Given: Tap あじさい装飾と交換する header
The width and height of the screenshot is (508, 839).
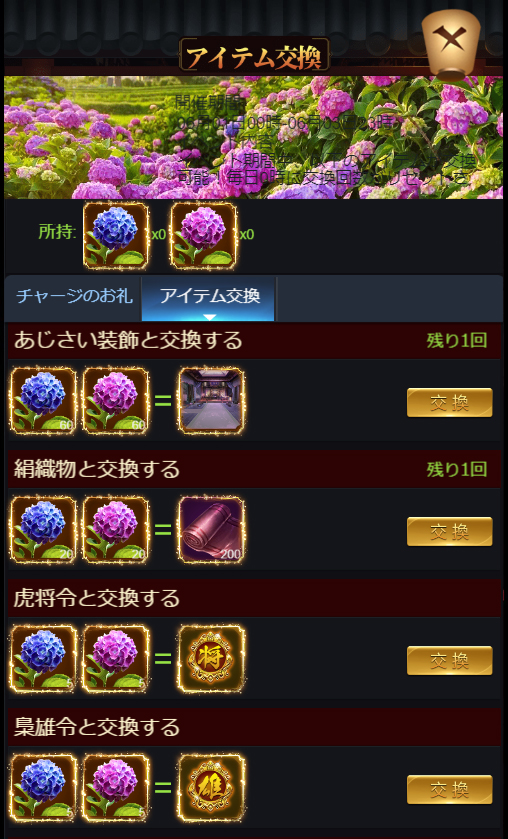Looking at the screenshot, I should click(x=128, y=340).
